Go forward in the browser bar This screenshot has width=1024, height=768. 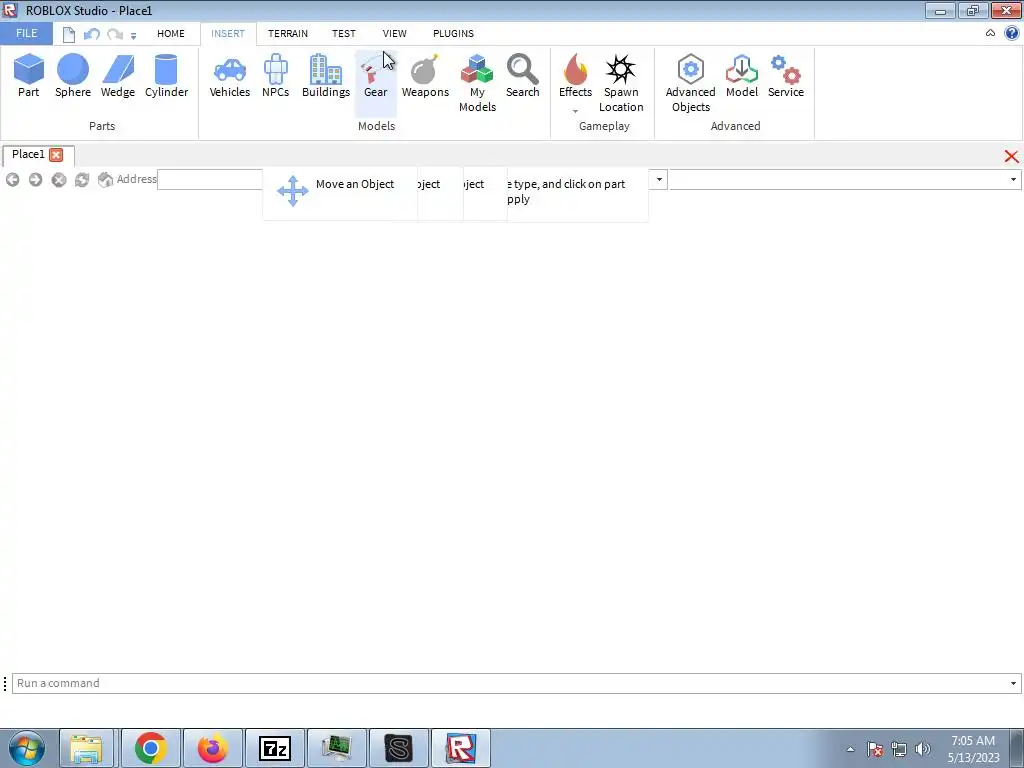click(x=35, y=180)
